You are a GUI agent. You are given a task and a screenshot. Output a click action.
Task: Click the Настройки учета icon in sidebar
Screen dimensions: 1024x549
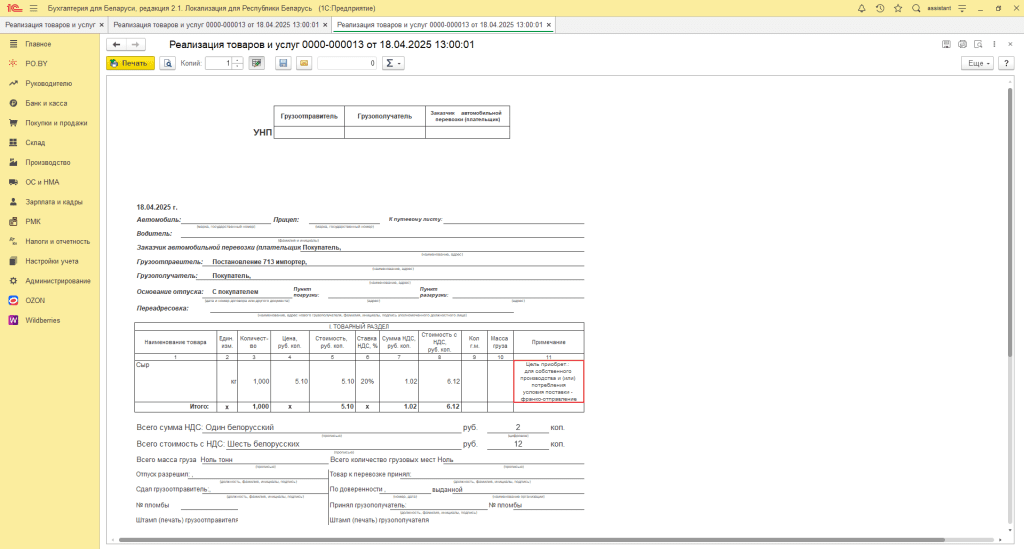(13, 261)
